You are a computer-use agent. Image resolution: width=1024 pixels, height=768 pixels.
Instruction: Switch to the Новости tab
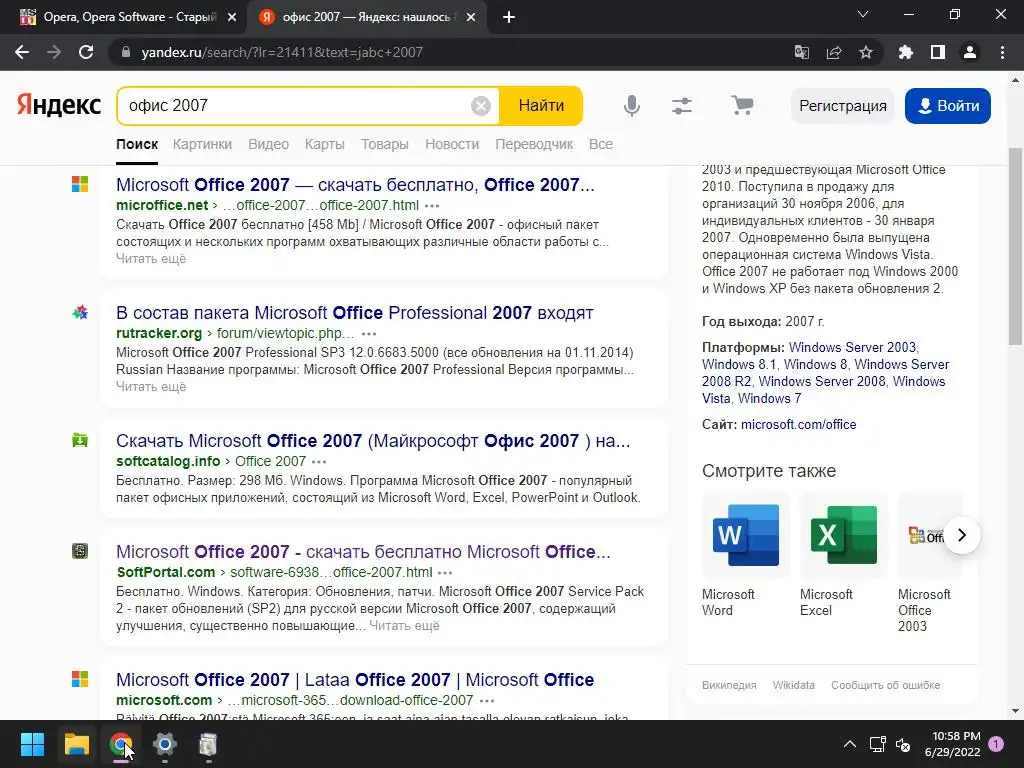tap(452, 144)
